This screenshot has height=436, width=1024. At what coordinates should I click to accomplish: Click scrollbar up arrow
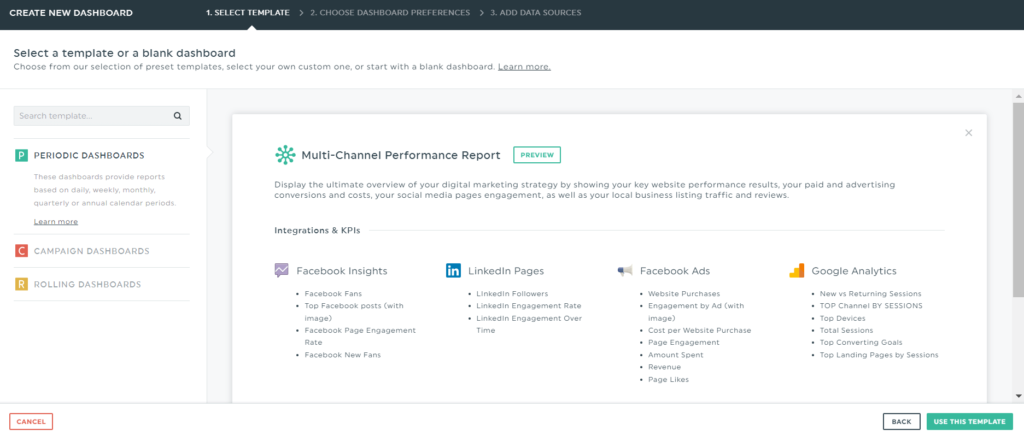[x=1018, y=95]
